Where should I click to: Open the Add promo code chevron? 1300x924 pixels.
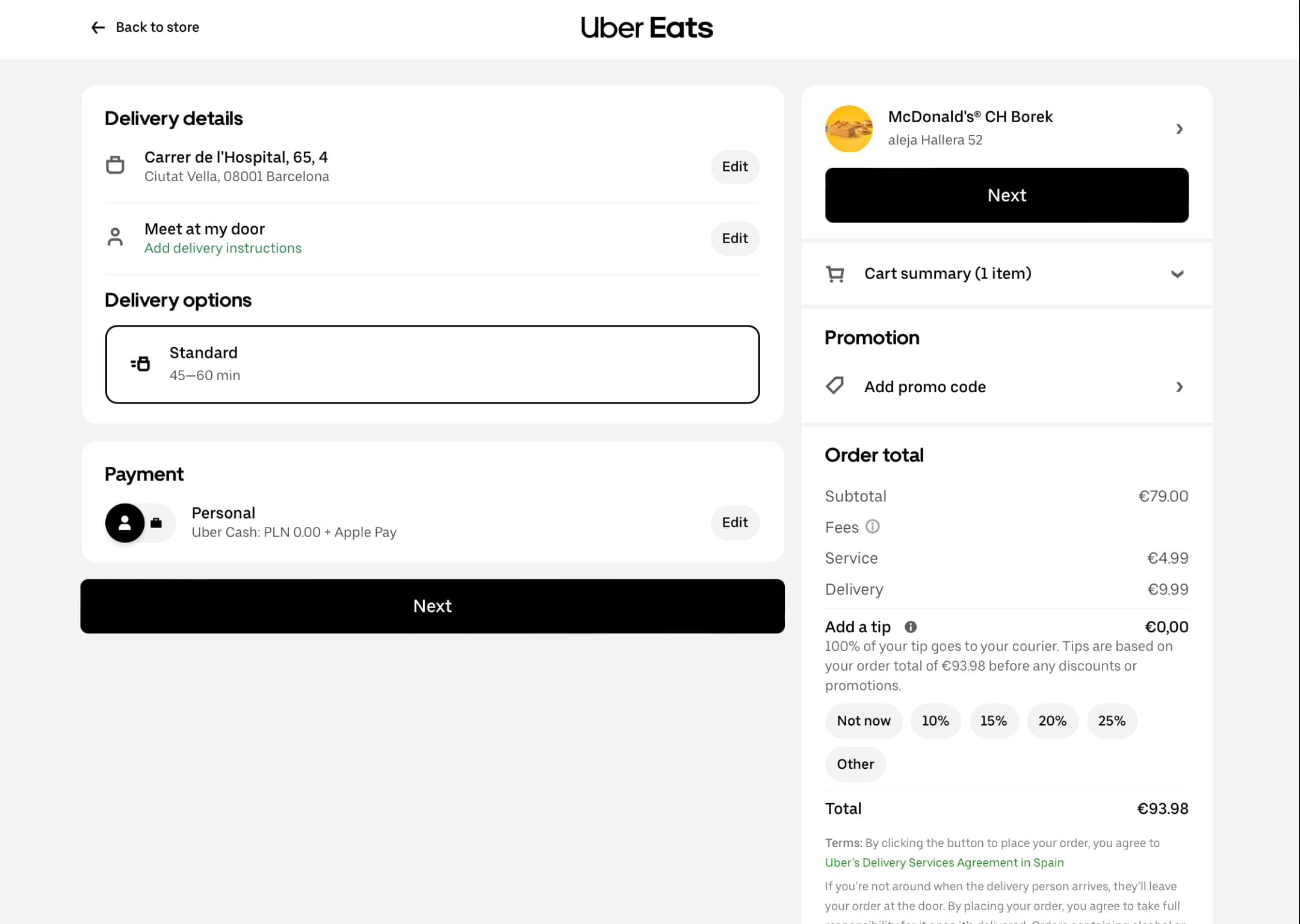tap(1179, 387)
